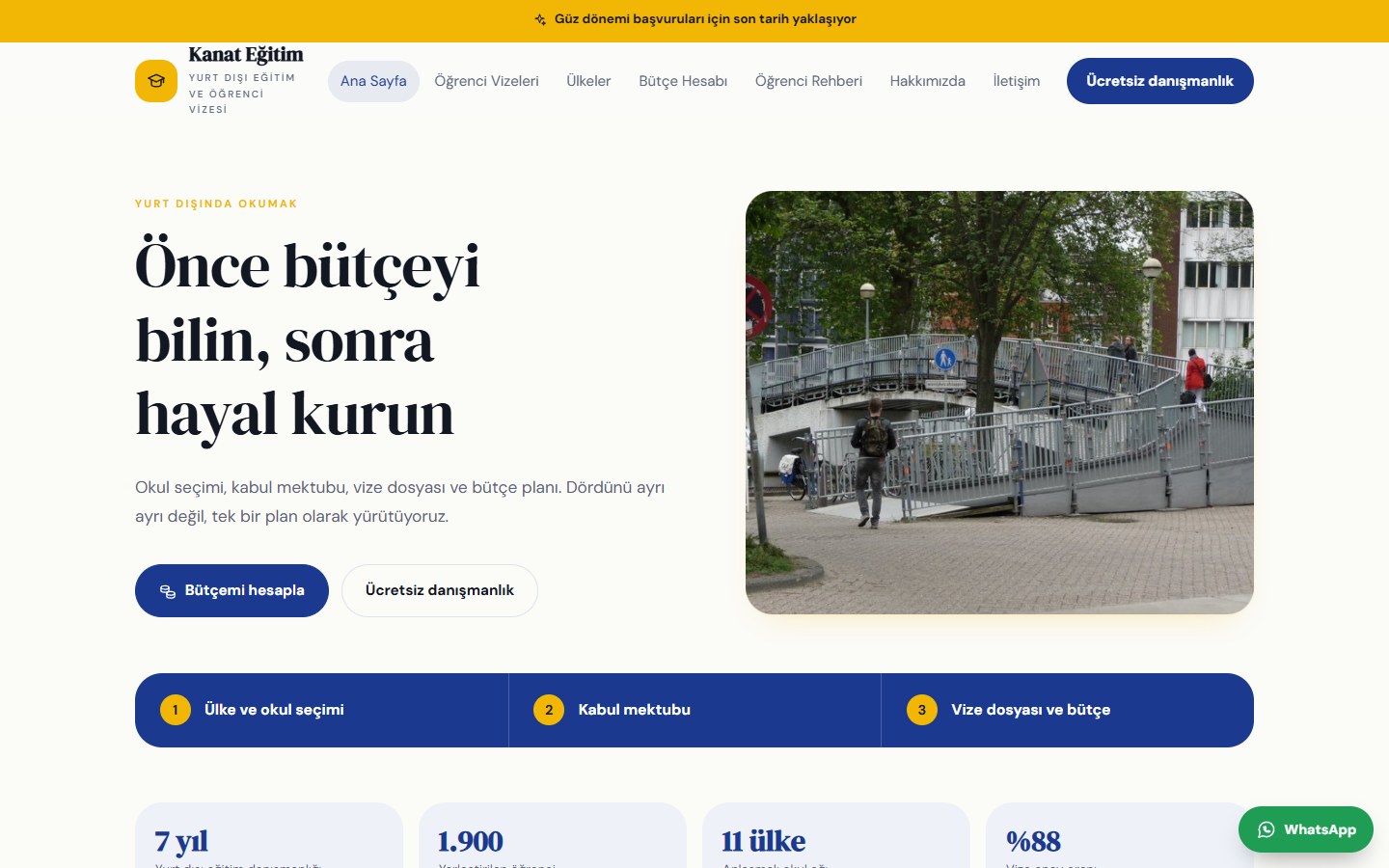This screenshot has height=868, width=1389.
Task: Select the Vize dosyası ve bütçe step
Action: pos(1068,710)
